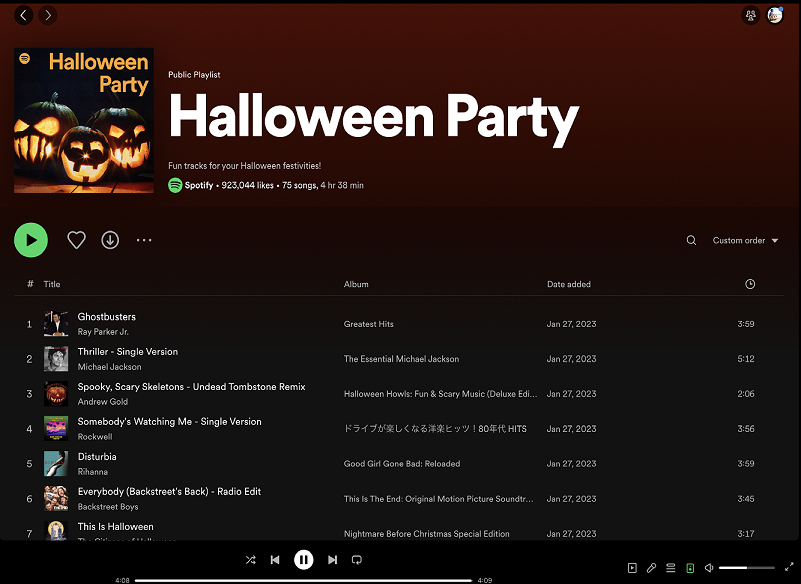This screenshot has height=584, width=801.
Task: Open the lyrics view
Action: coord(651,567)
